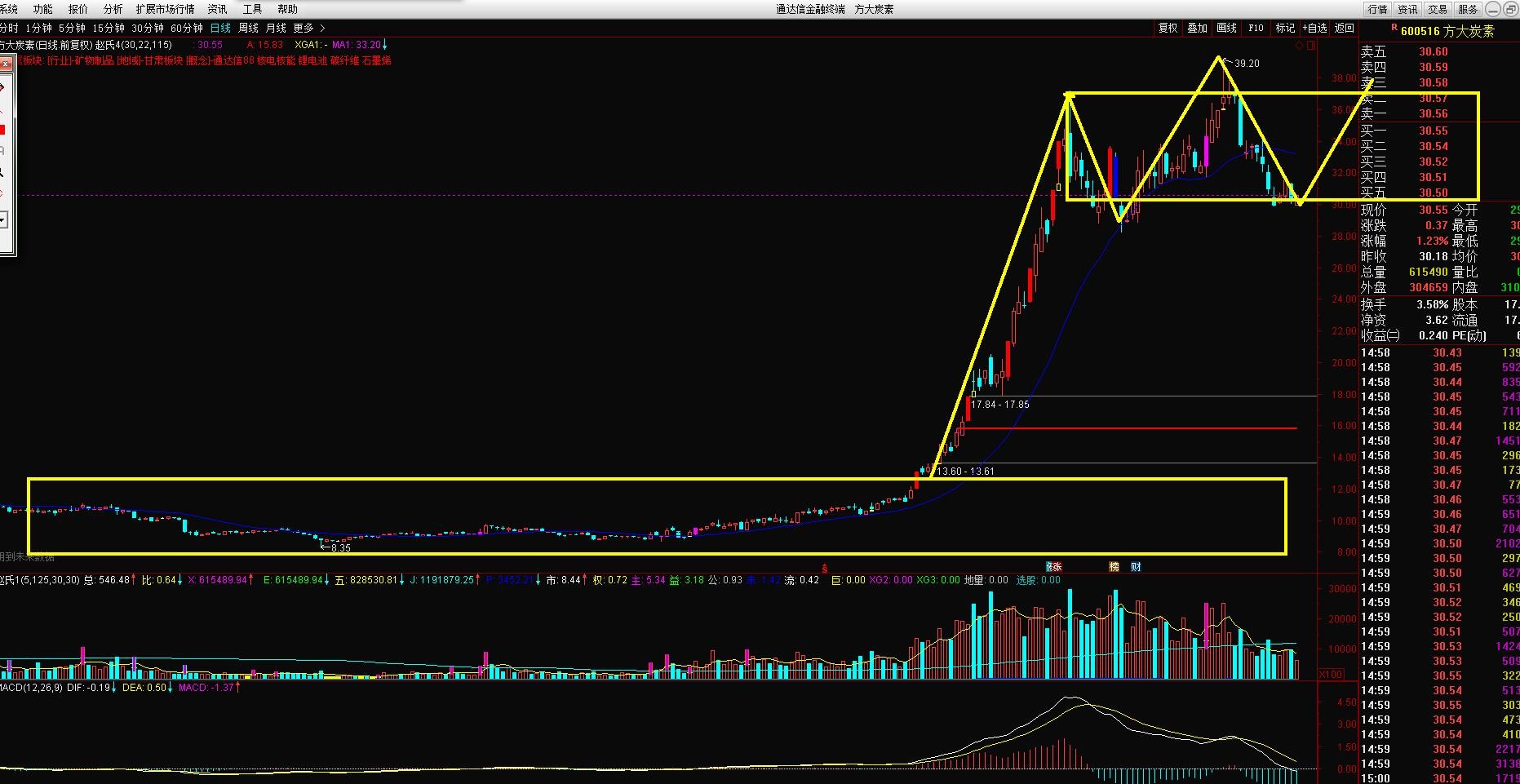Screen dimensions: 1520x784
Task: Open the dropdown arrow in drawing palette
Action: point(3,220)
